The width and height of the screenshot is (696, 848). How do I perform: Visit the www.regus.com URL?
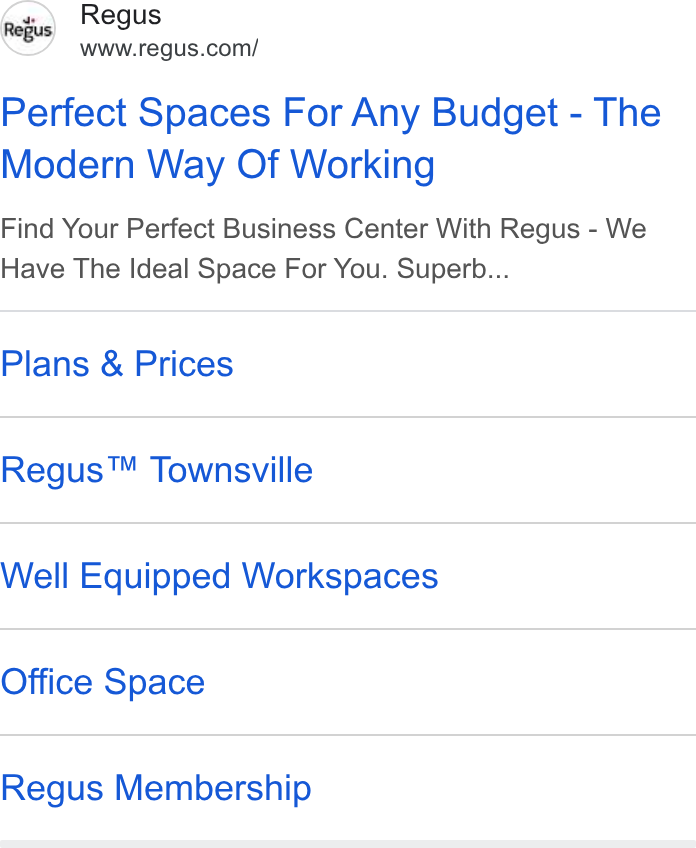click(169, 48)
